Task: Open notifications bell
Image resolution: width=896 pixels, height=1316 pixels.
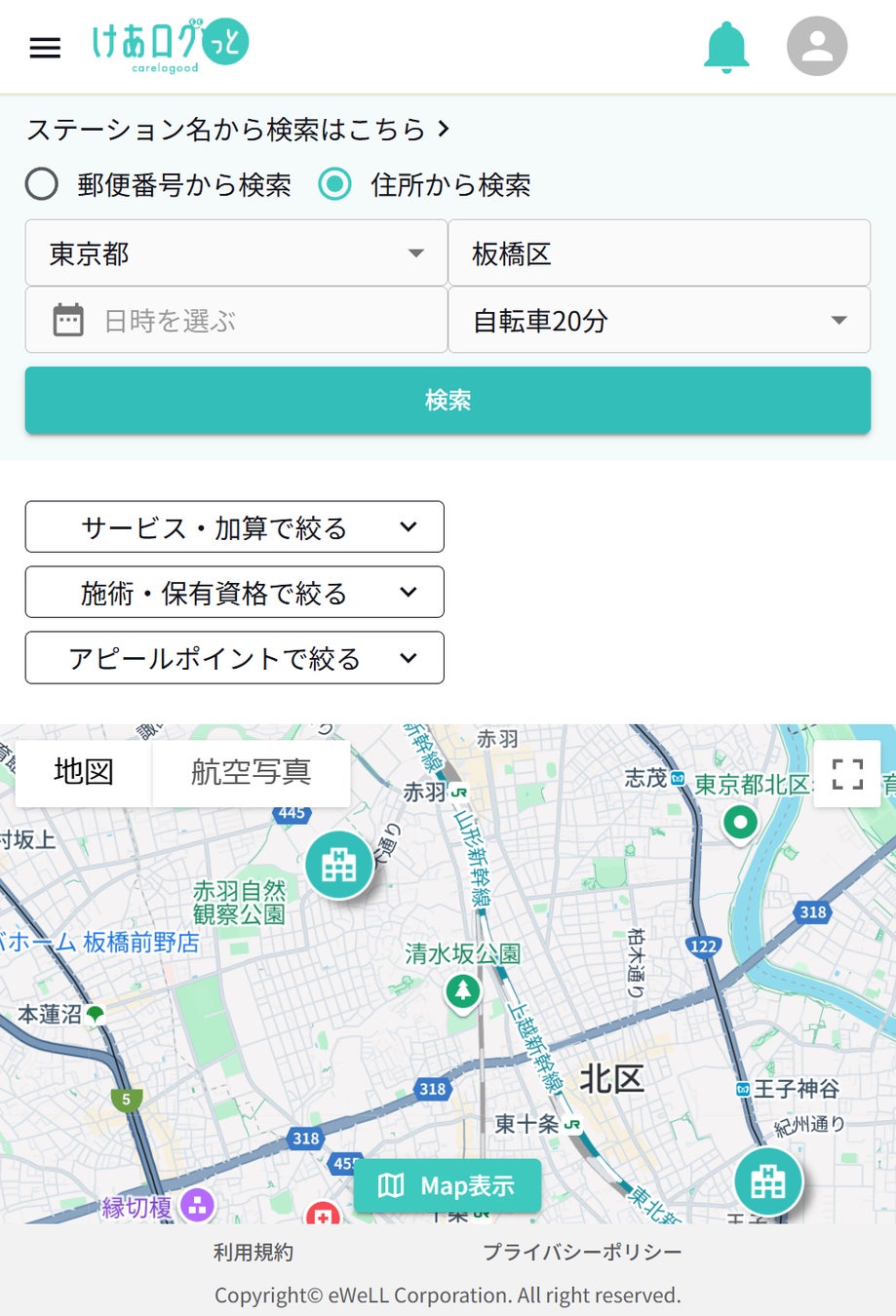Action: click(726, 47)
